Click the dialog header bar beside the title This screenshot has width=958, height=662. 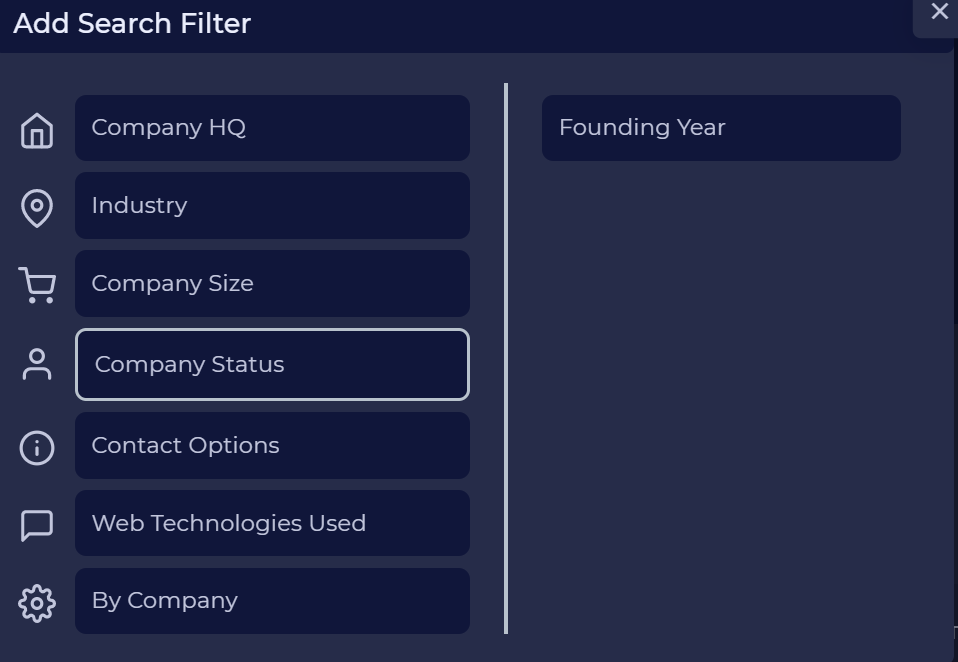point(580,24)
